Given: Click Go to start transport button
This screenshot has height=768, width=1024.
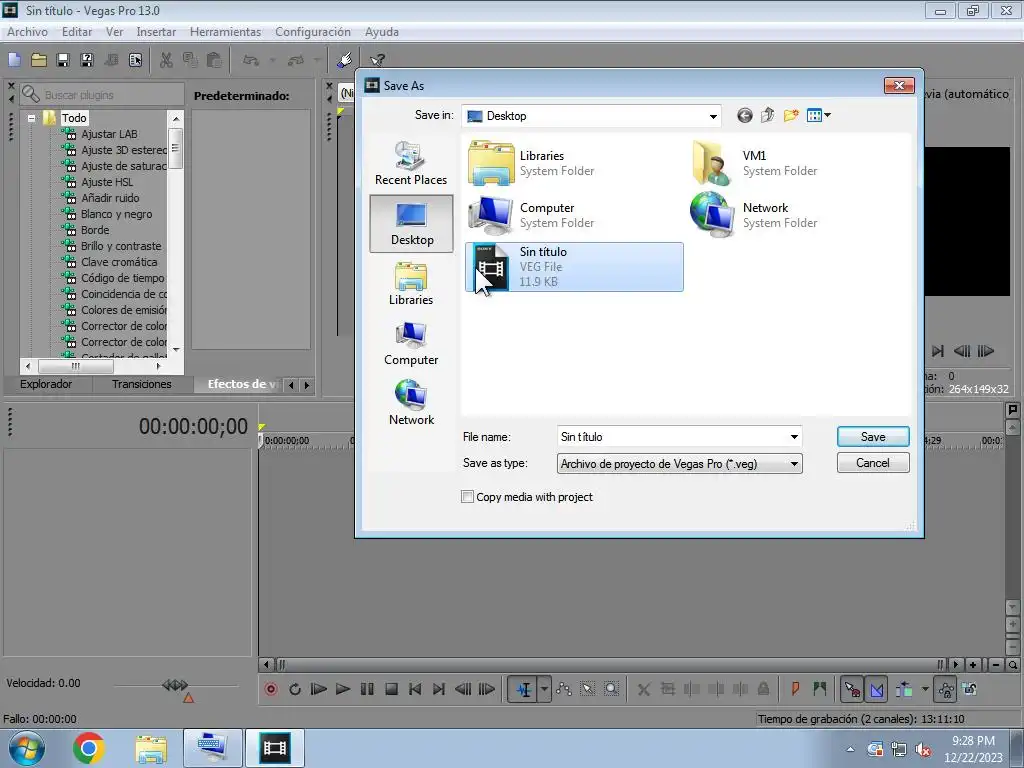Looking at the screenshot, I should click(x=415, y=689).
